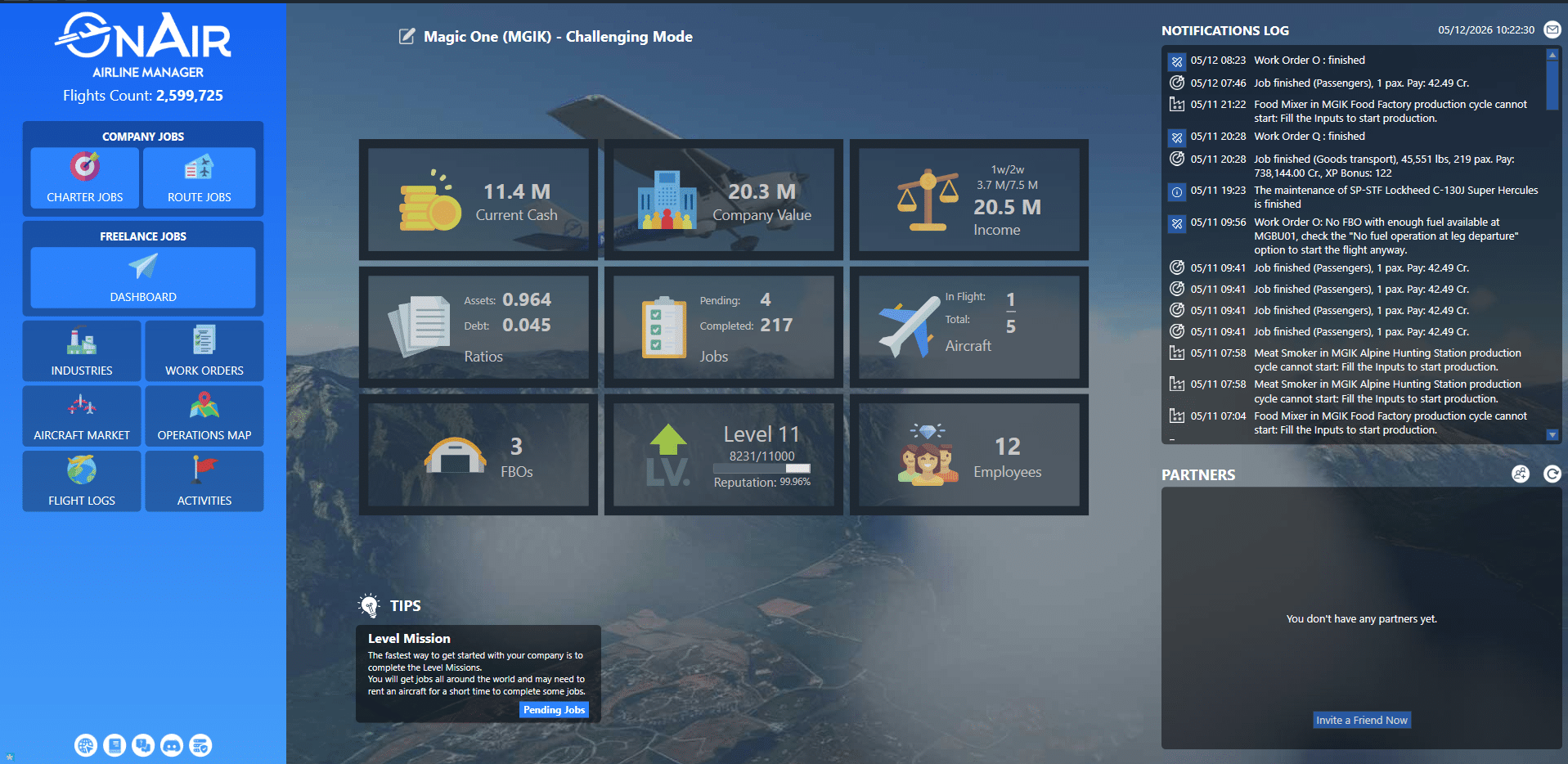Click the Debt 0.045 ratio value
The image size is (1568, 764).
(x=527, y=325)
